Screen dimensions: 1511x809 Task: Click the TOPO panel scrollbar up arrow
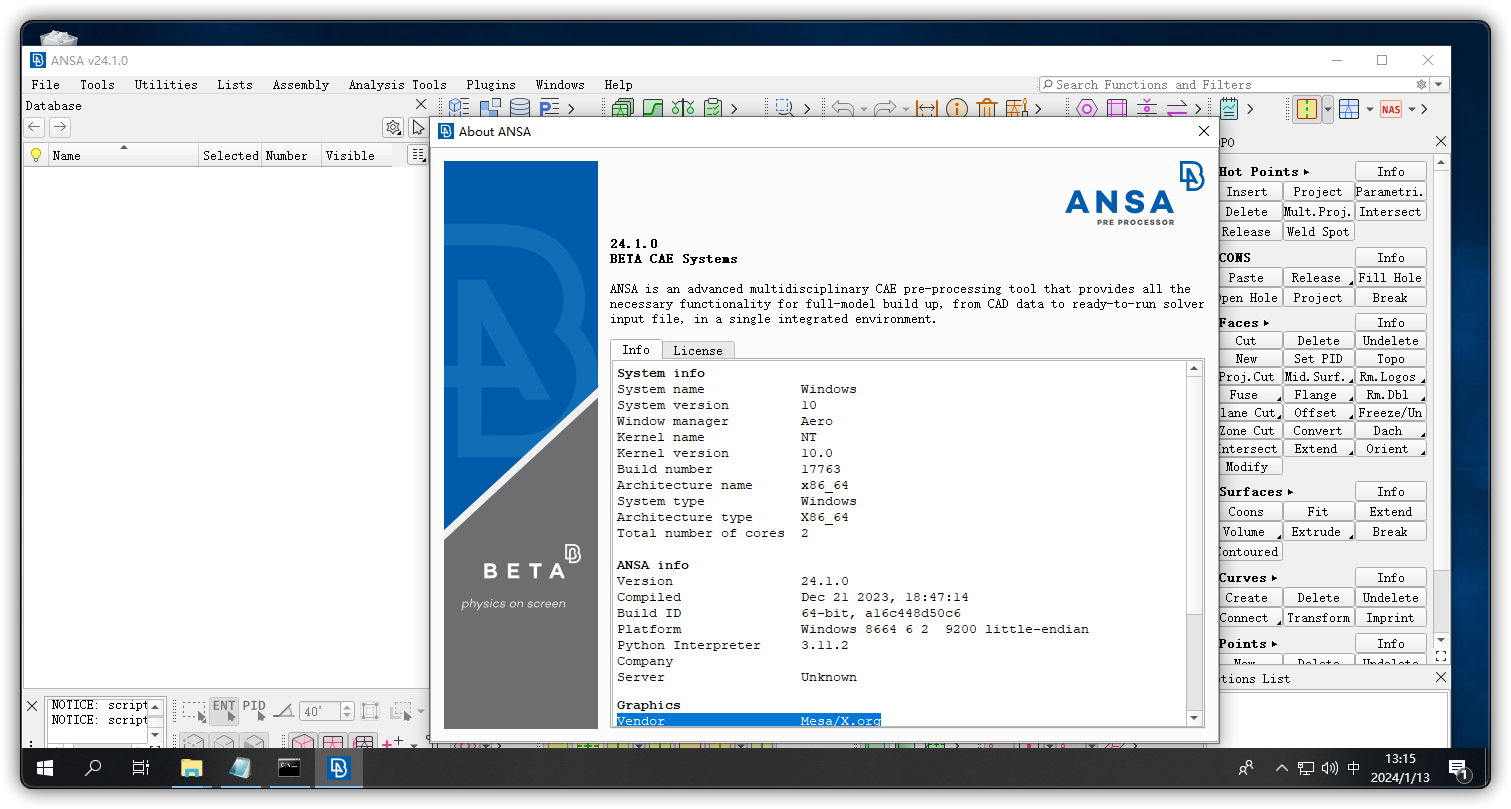(x=1441, y=162)
